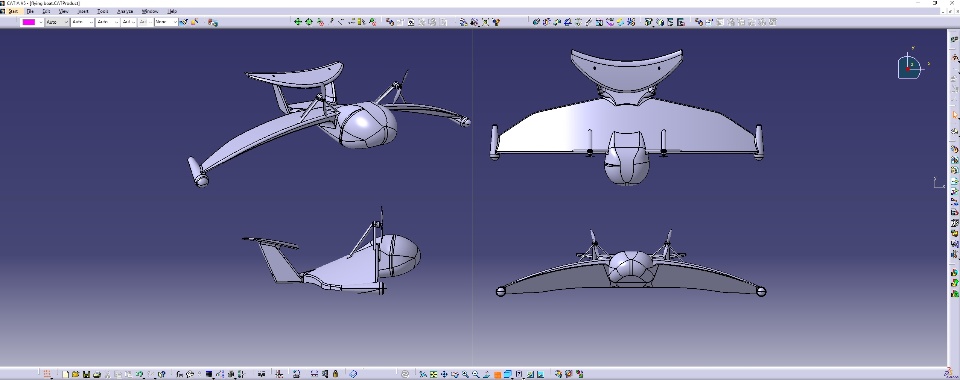The height and width of the screenshot is (380, 960).
Task: Open the None layer dropdown
Action: 165,22
